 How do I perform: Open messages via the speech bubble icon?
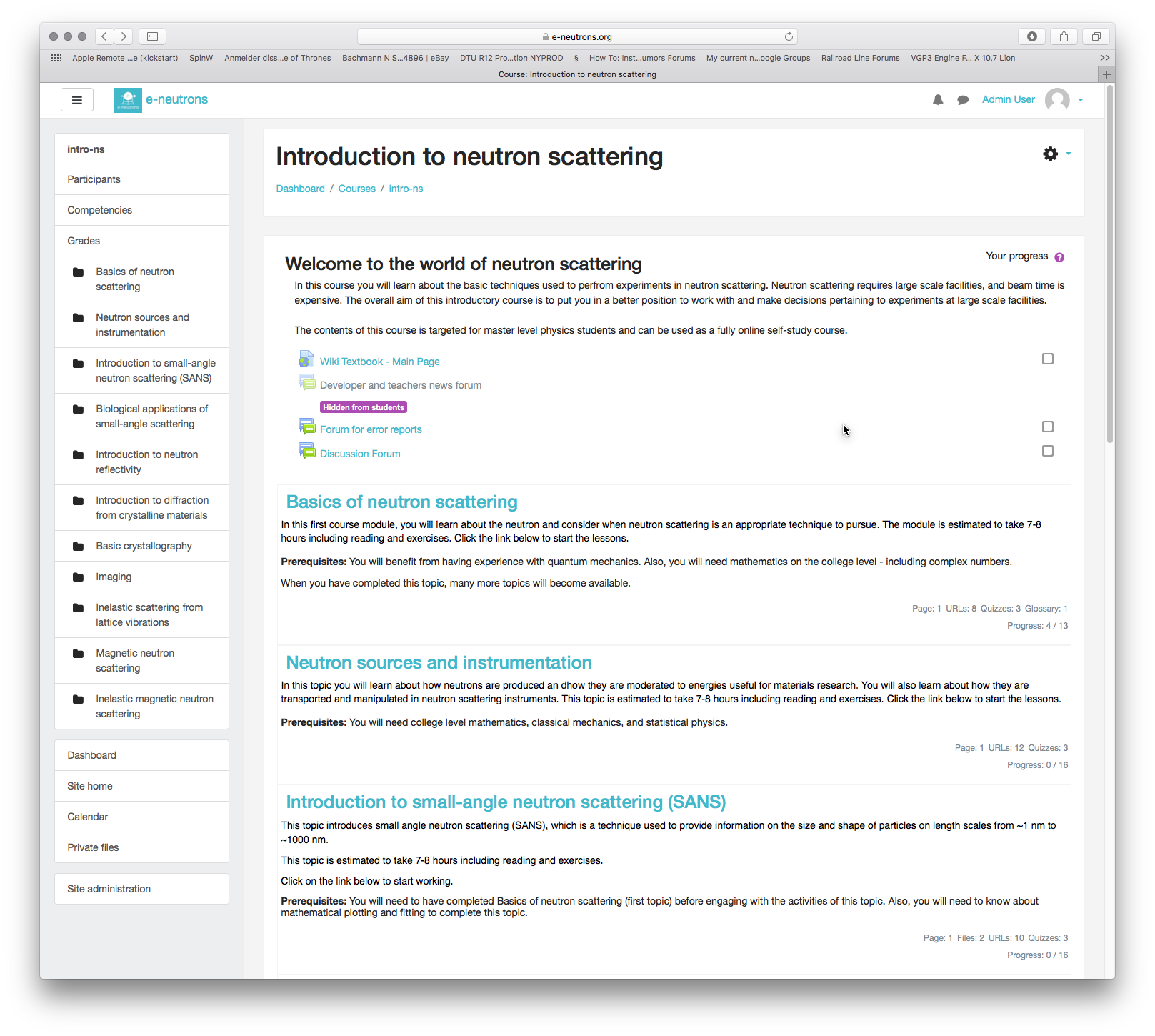point(963,99)
